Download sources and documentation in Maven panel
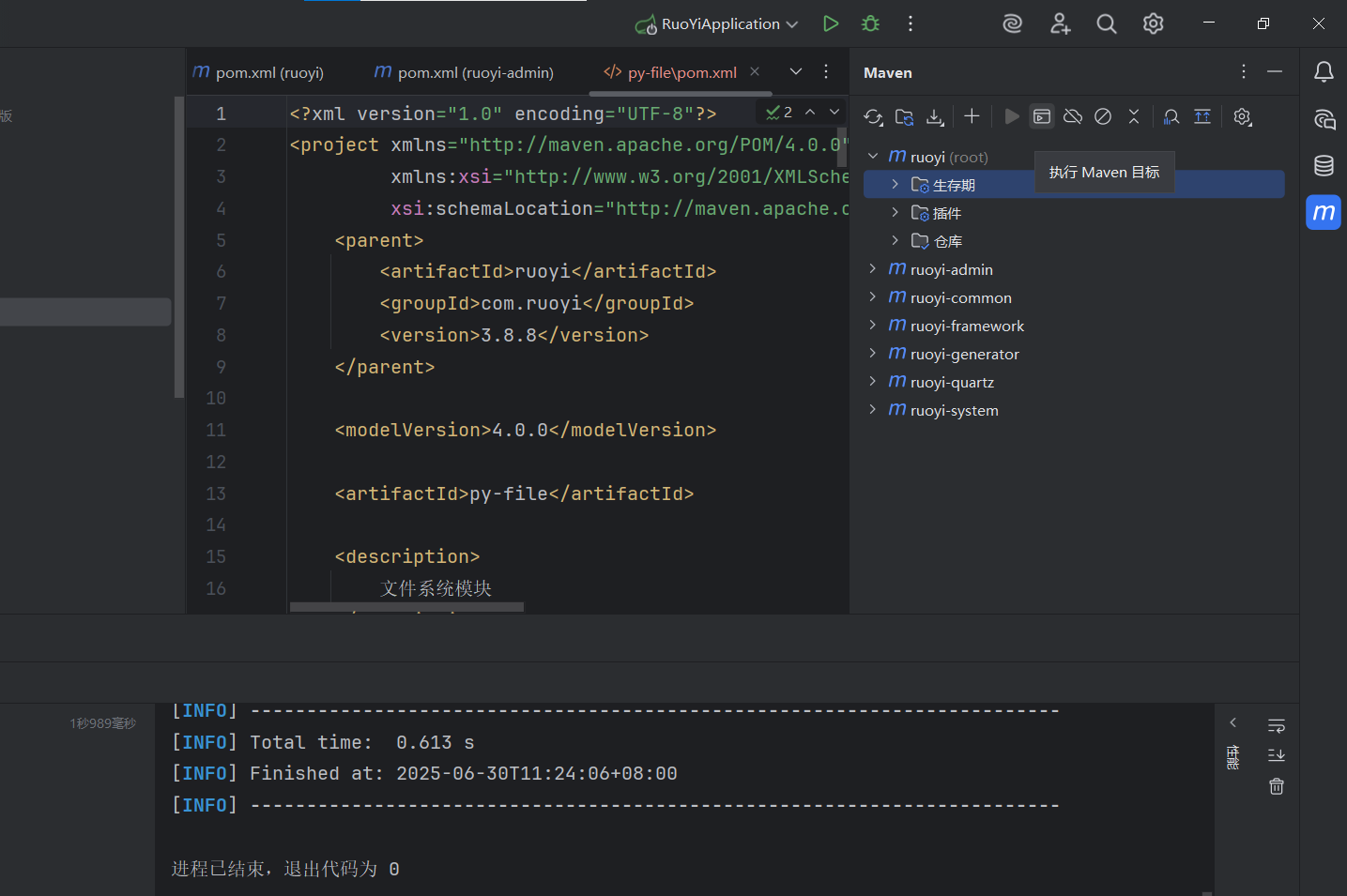The image size is (1347, 896). pos(935,116)
